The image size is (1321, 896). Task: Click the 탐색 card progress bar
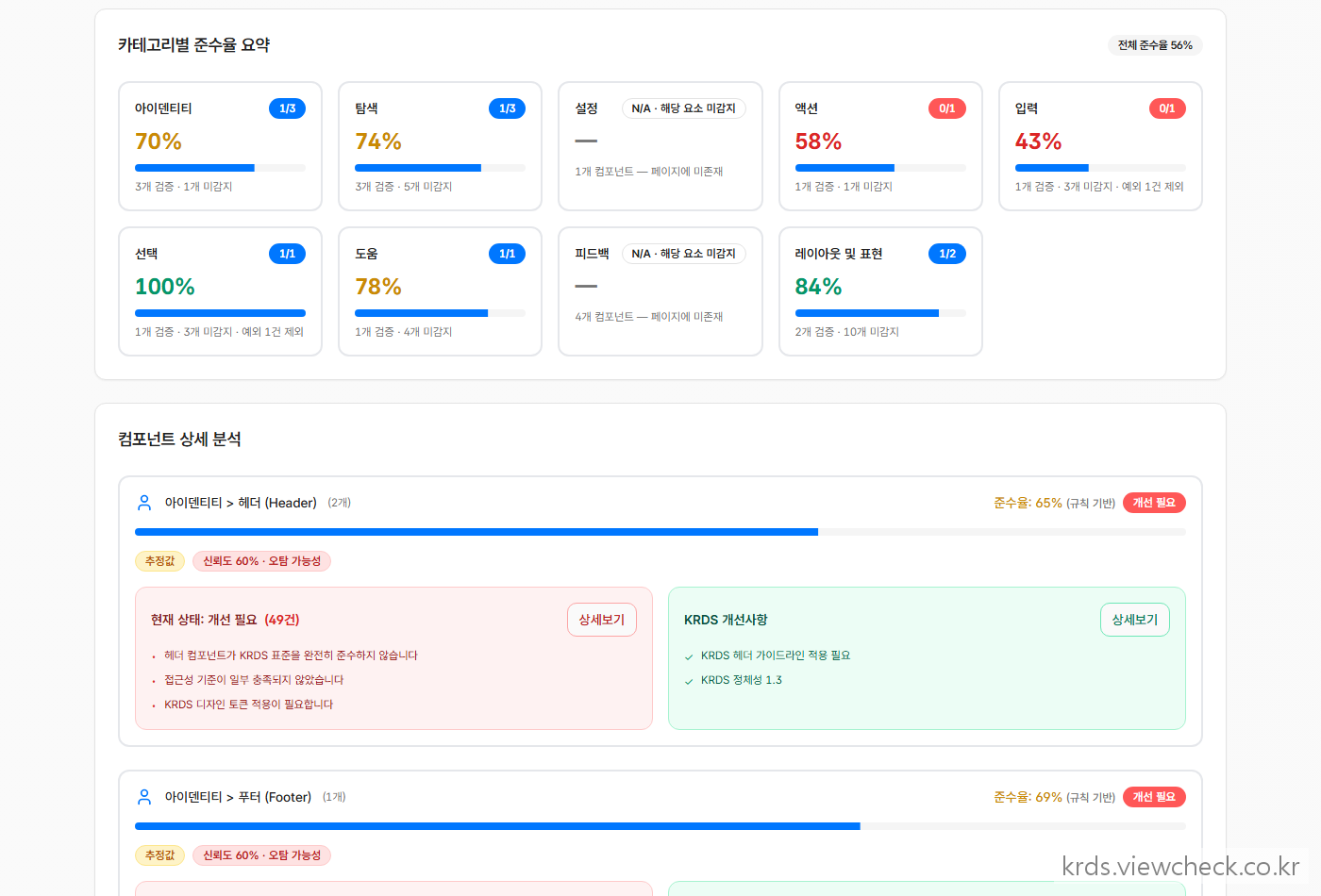(440, 168)
